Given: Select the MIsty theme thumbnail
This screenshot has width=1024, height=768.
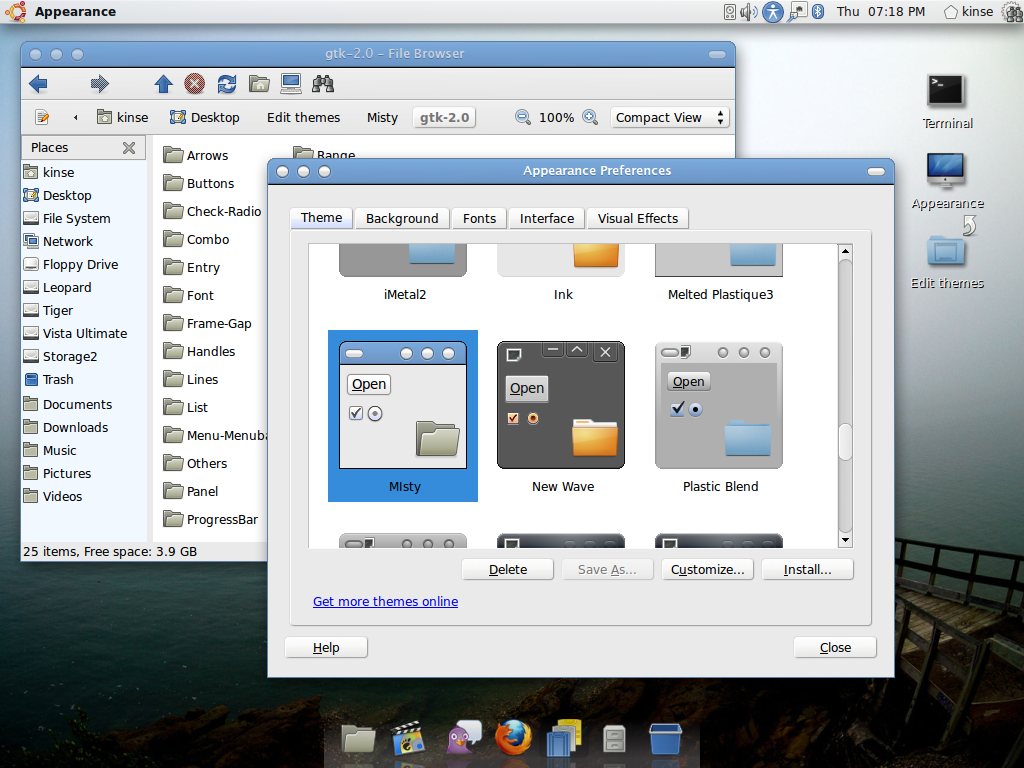Looking at the screenshot, I should click(403, 416).
